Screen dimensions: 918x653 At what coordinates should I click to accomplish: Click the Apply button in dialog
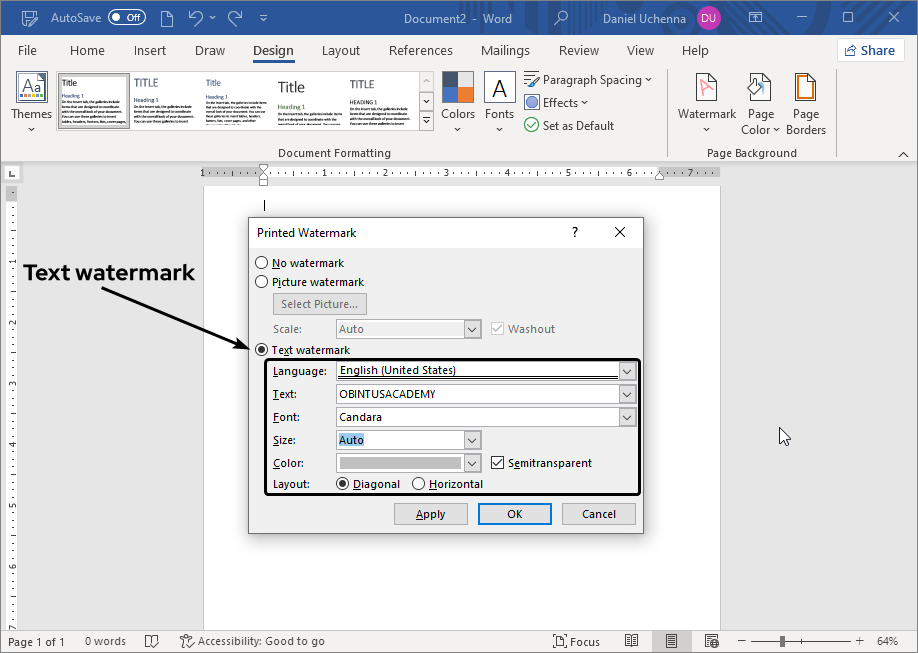pyautogui.click(x=430, y=514)
